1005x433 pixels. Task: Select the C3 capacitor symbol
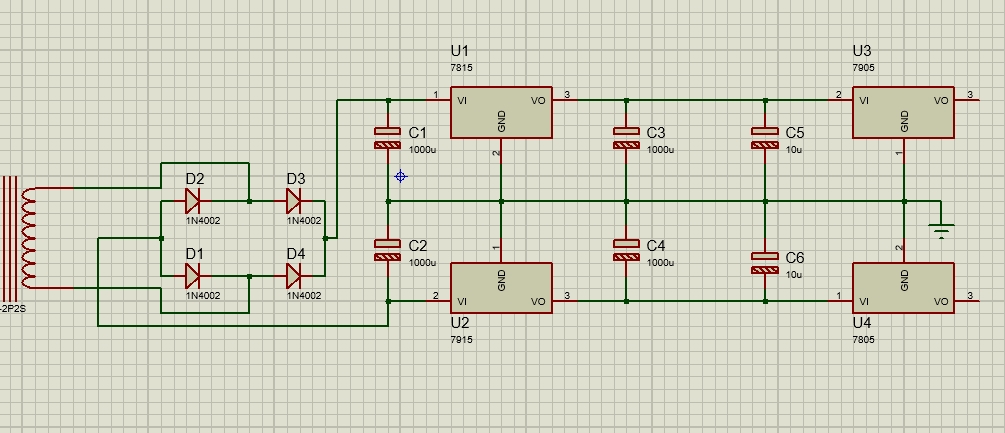[x=626, y=138]
